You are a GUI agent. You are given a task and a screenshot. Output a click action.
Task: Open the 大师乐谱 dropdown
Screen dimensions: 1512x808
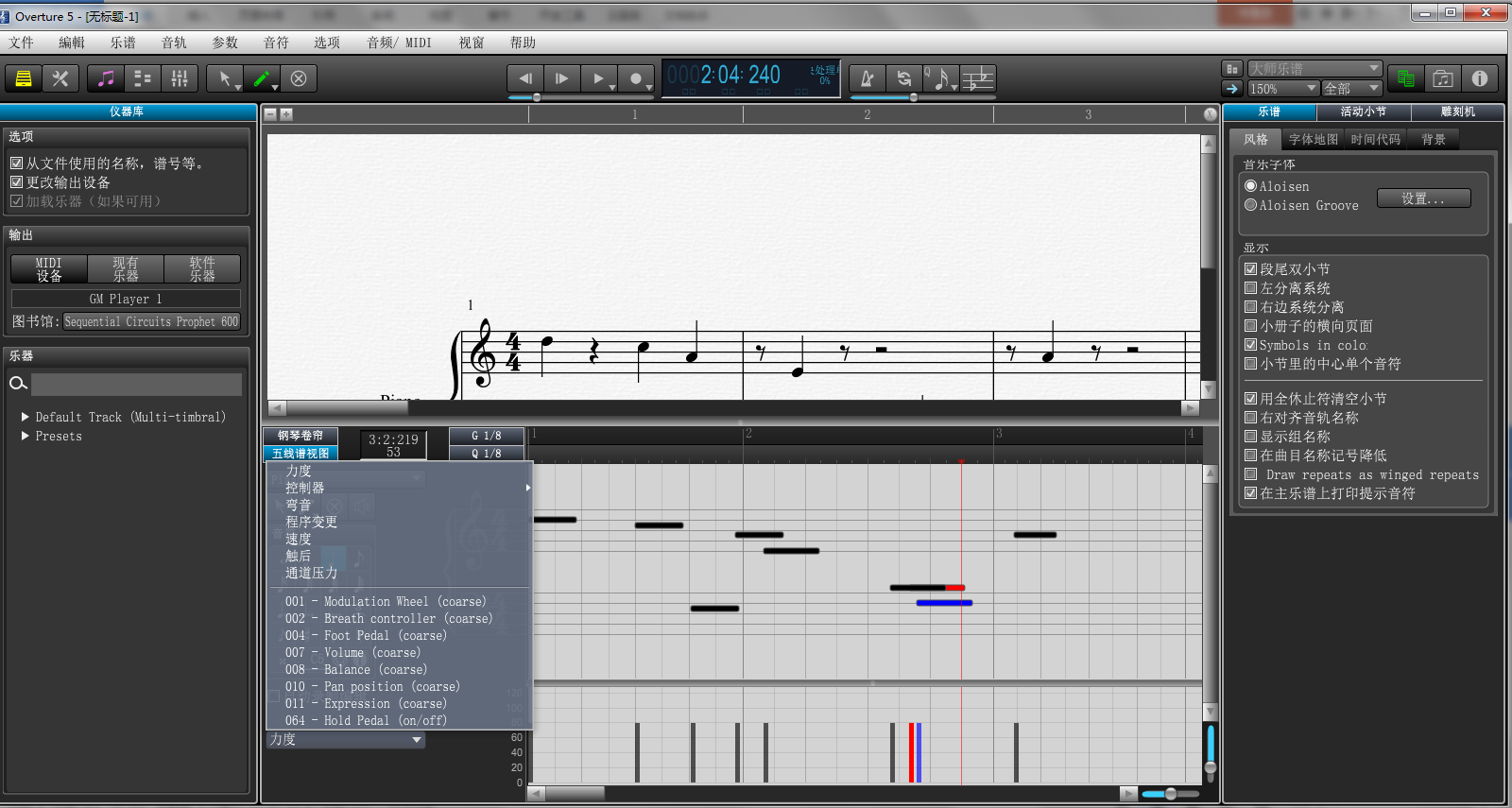(1314, 69)
